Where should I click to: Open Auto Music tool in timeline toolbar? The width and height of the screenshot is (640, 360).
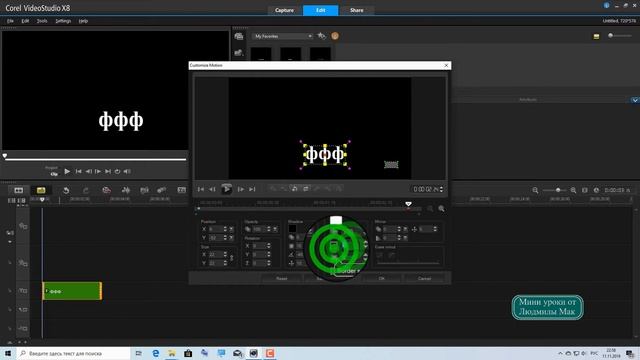144,190
